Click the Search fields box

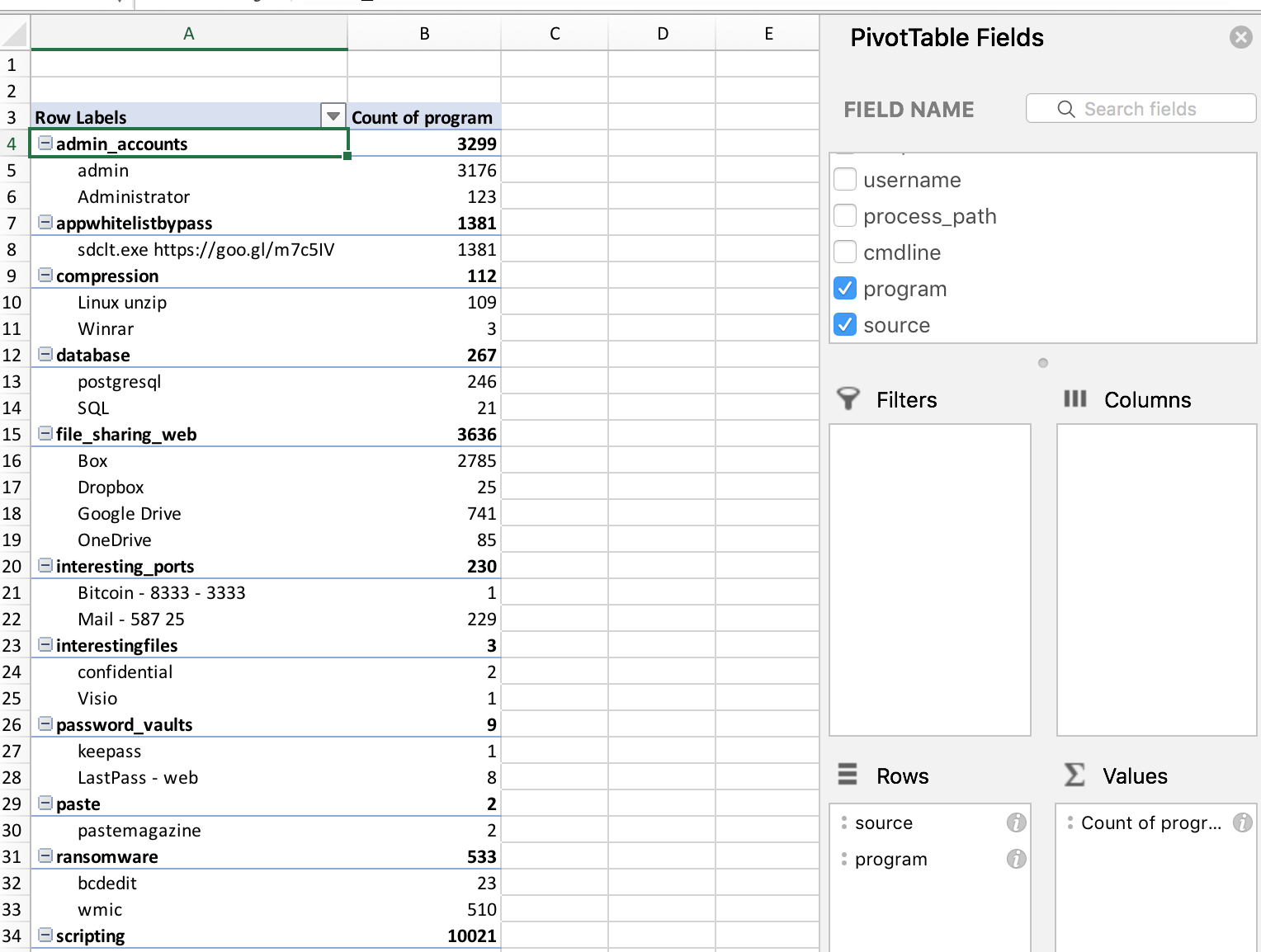point(1141,109)
